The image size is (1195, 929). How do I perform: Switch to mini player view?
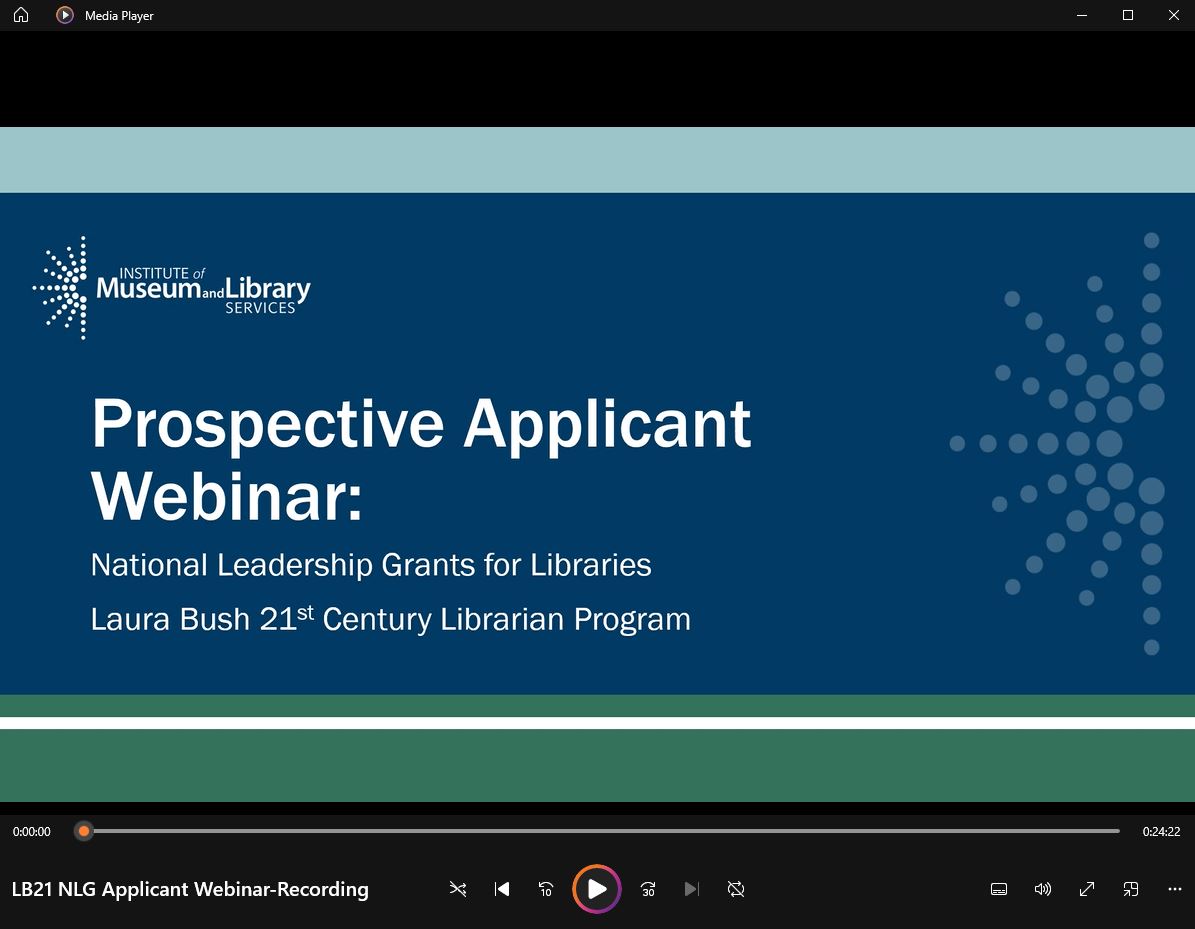coord(1131,889)
